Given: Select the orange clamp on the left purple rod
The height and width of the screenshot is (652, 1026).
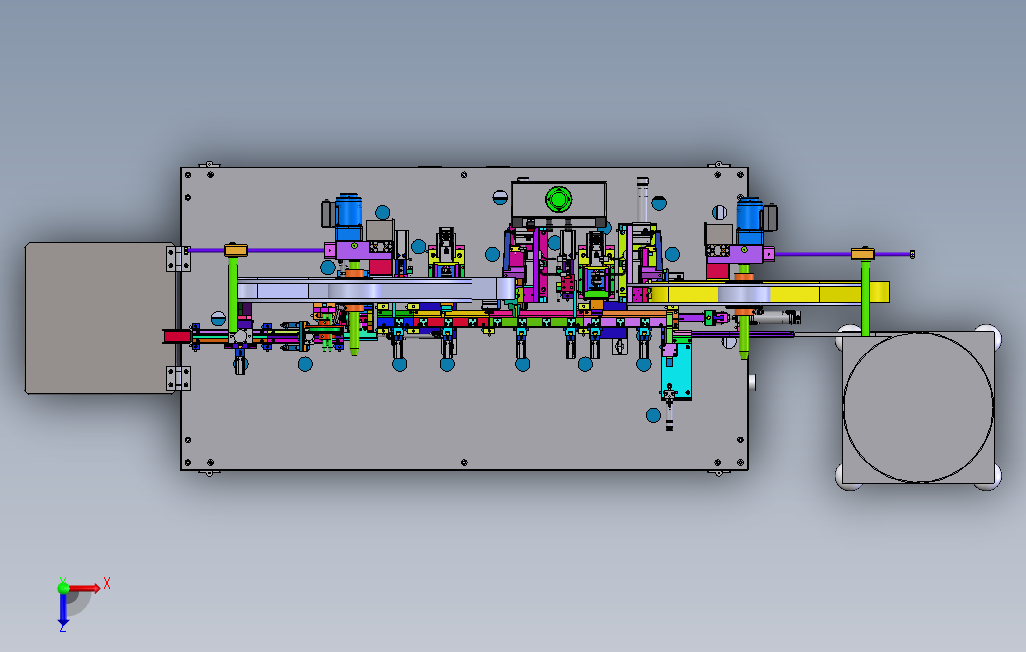Looking at the screenshot, I should tap(236, 250).
